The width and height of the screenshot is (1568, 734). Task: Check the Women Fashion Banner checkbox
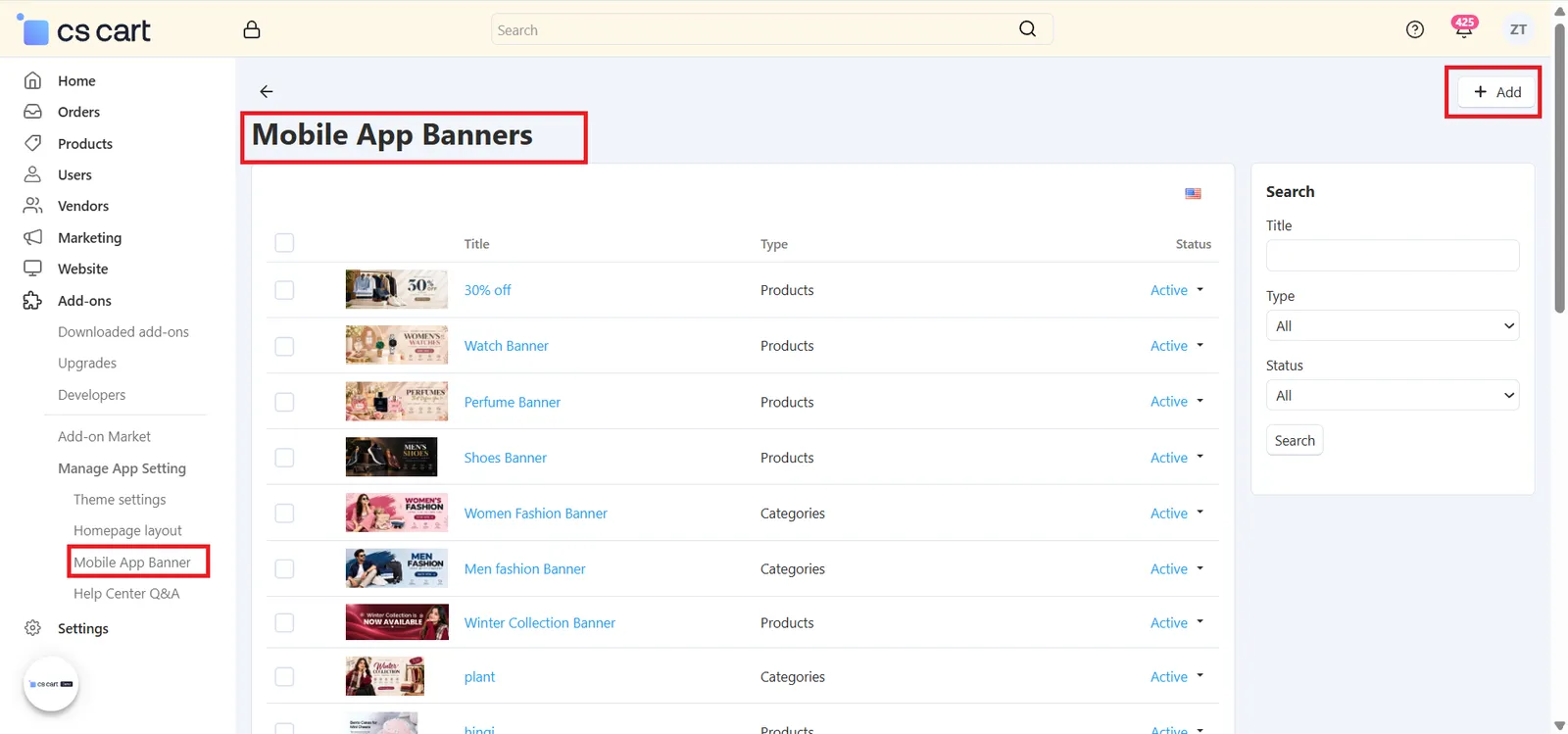click(284, 514)
